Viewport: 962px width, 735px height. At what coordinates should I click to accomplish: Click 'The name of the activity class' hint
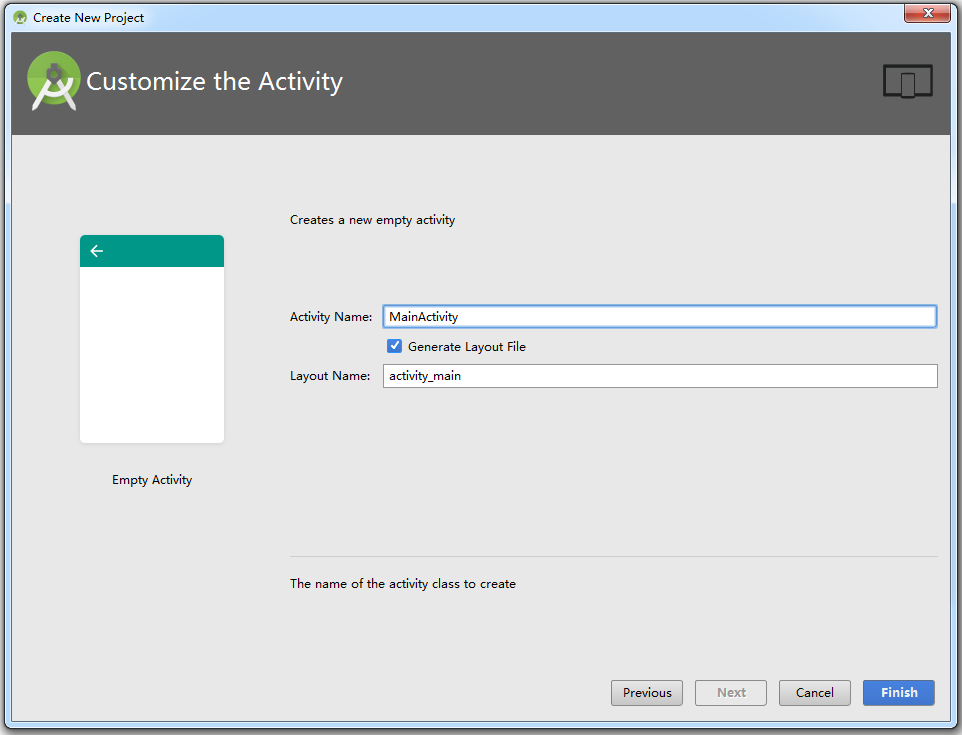402,583
